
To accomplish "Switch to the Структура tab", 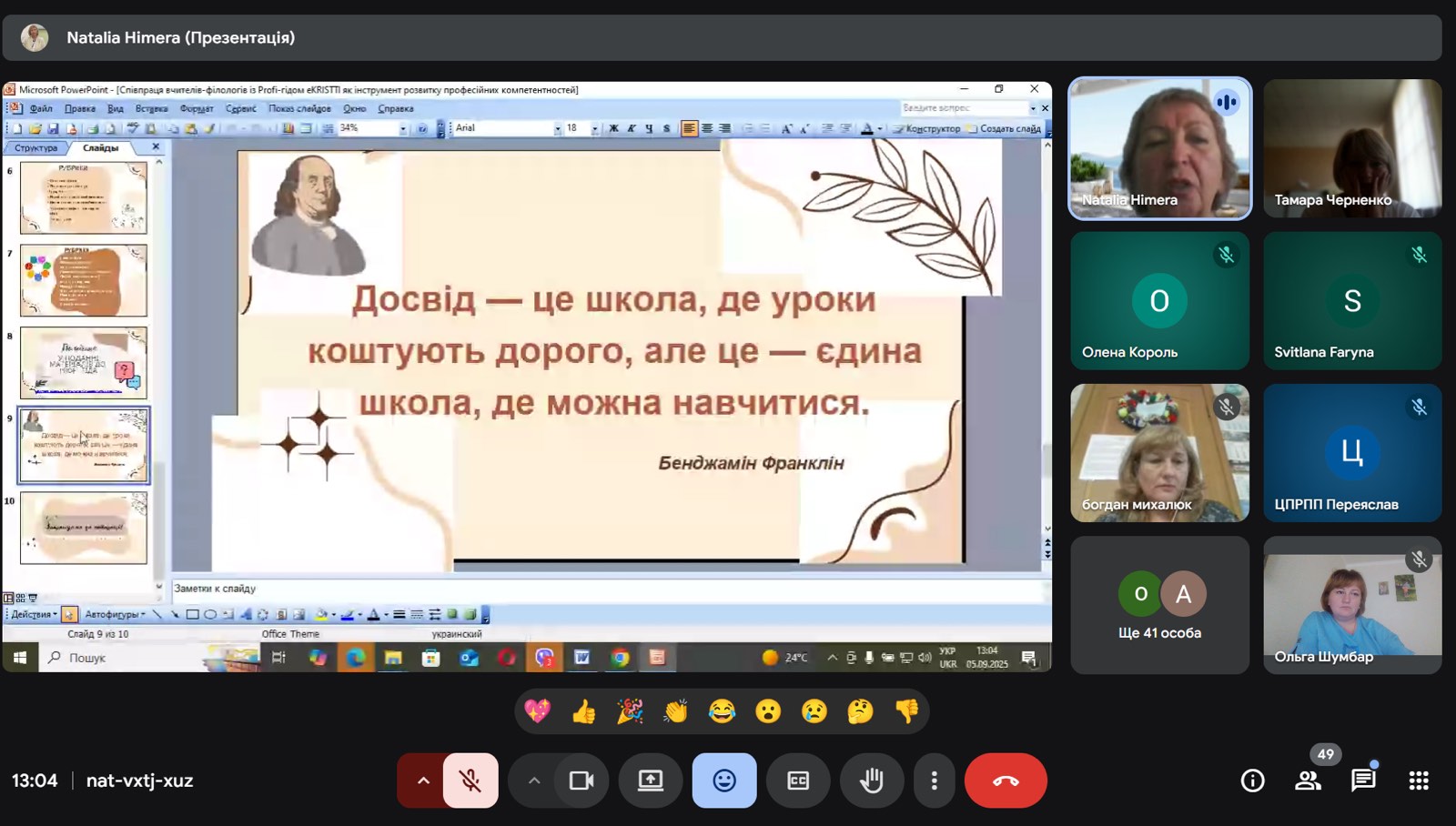I will [35, 147].
